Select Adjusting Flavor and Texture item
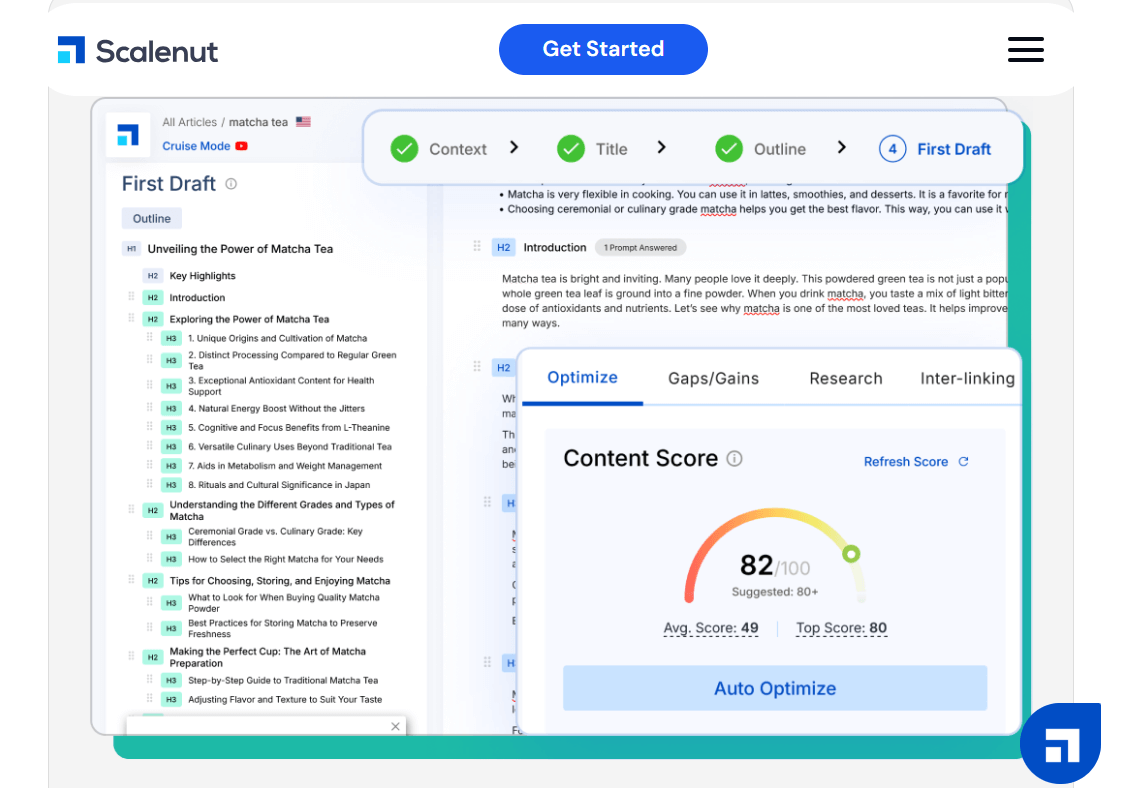 point(285,699)
